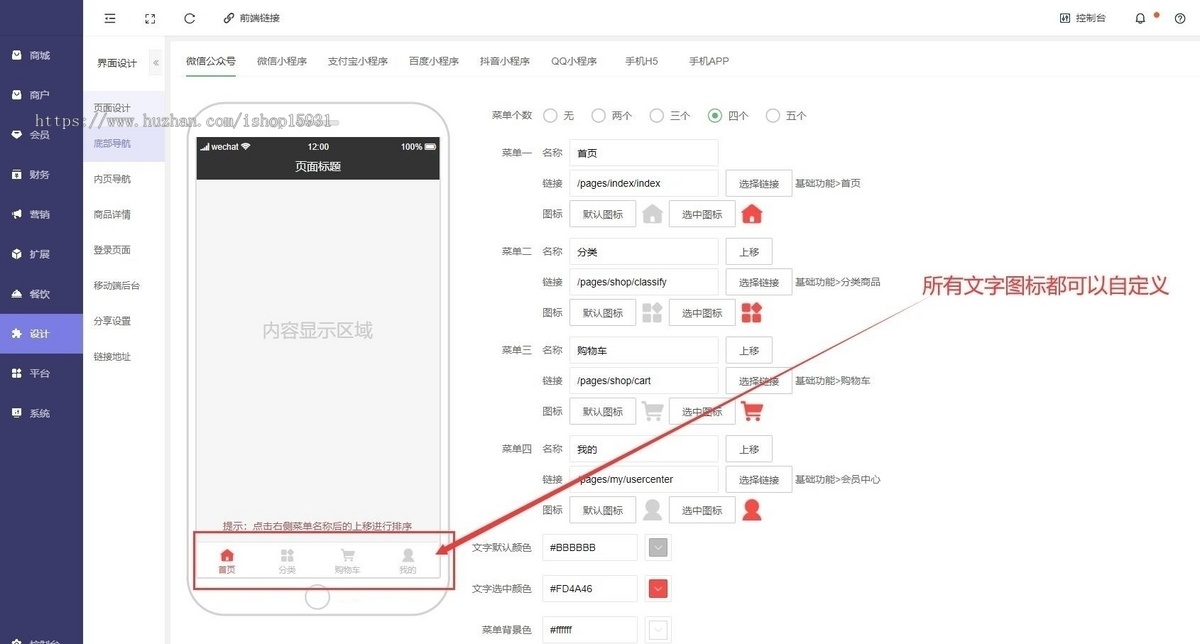
Task: Open 商城 in the left sidebar
Action: (41, 55)
